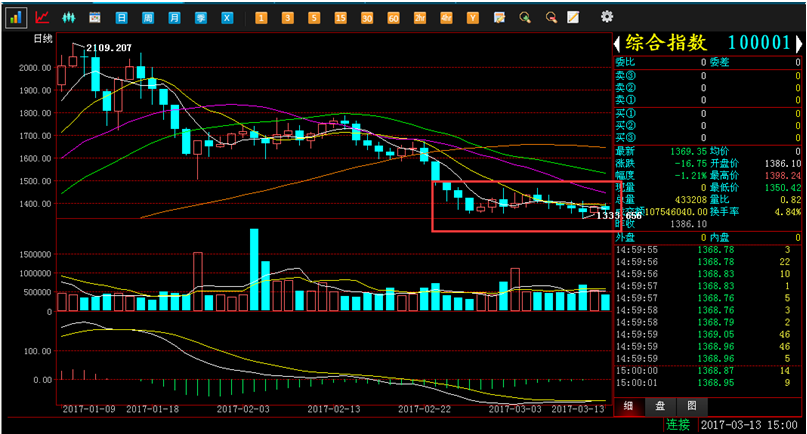Switch to red line chart view

(42, 18)
